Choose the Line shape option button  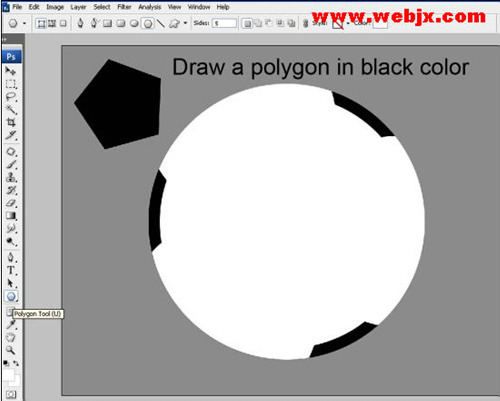pos(161,23)
